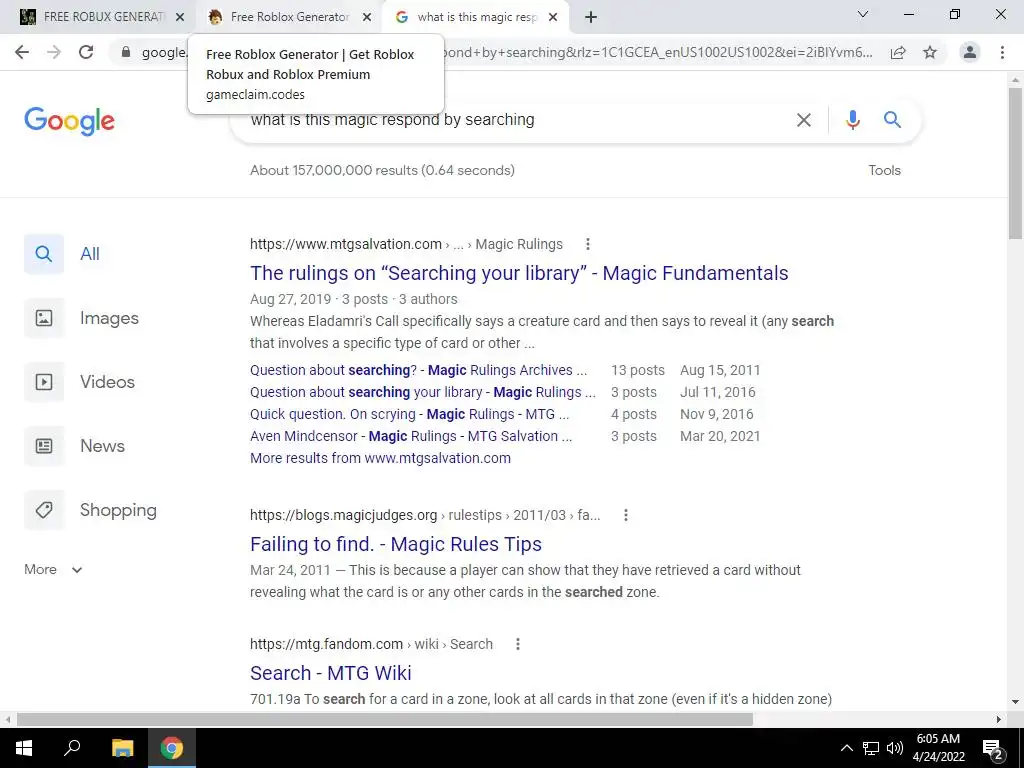Click the vertical page scrollbar thumb
The image size is (1024, 768).
coord(1015,163)
